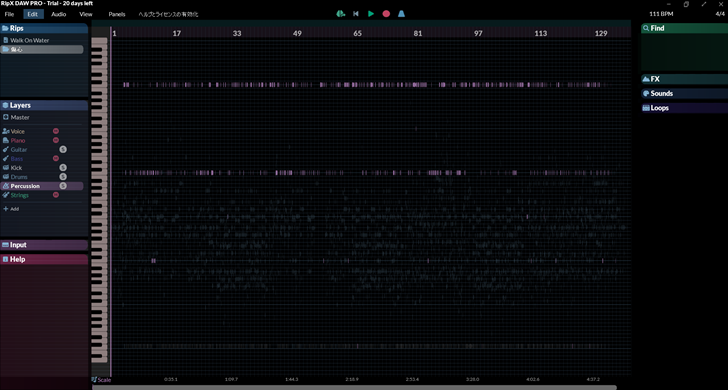728x390 pixels.
Task: Select the Piano layer
Action: tap(18, 140)
